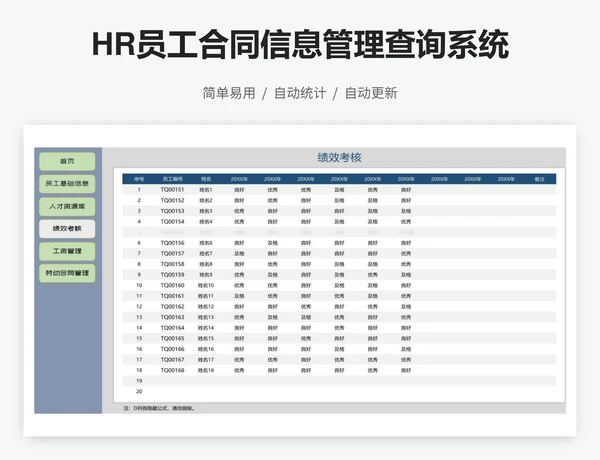Select employee ID cell TQ00158

pos(173,264)
